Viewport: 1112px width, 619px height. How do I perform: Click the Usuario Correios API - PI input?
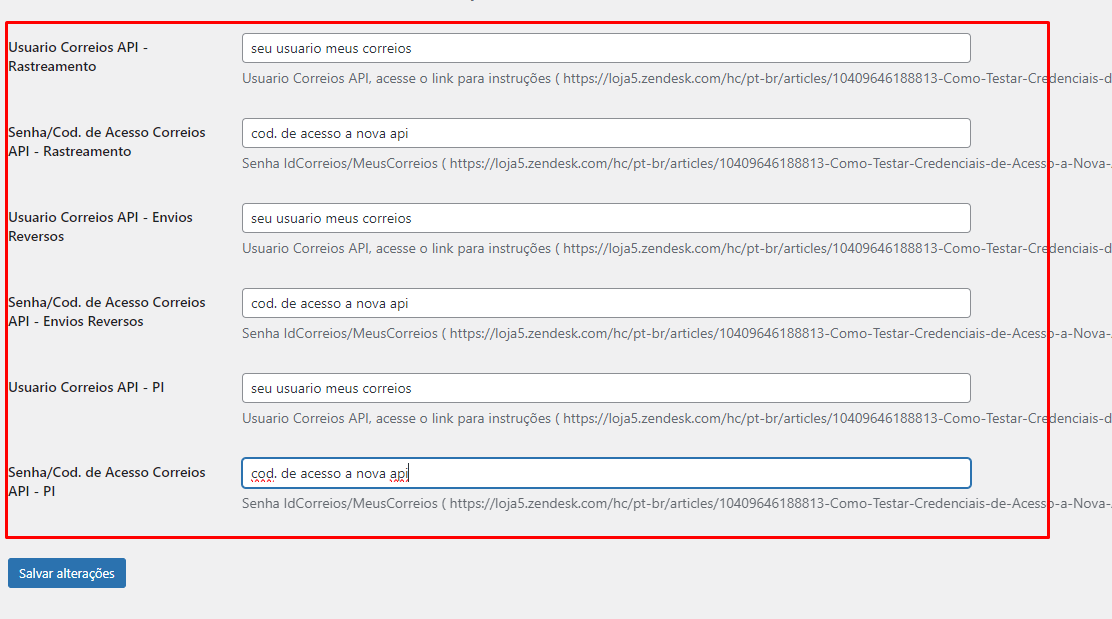point(606,389)
